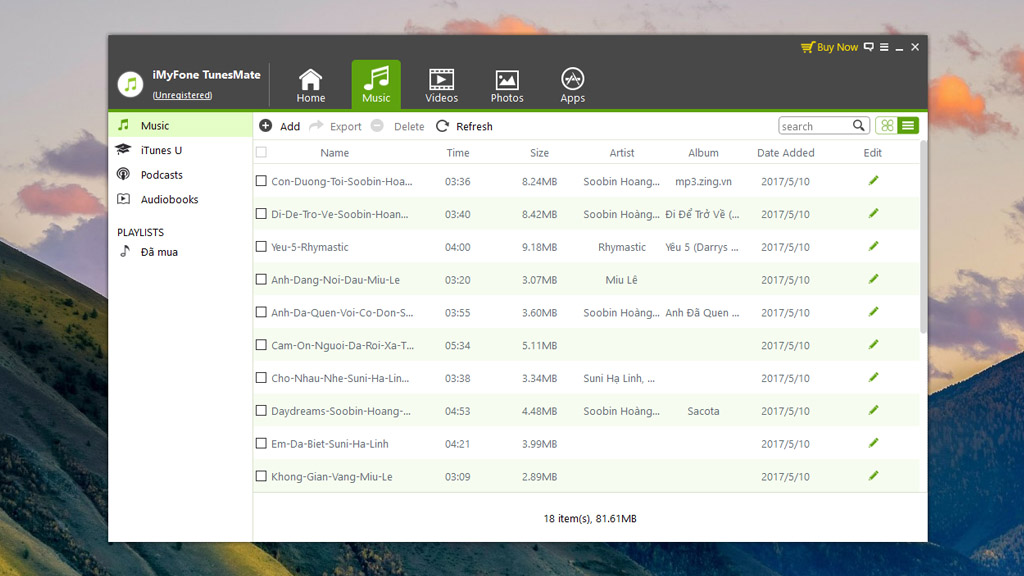This screenshot has height=576, width=1024.
Task: Select Audiobooks in the sidebar
Action: pyautogui.click(x=180, y=199)
